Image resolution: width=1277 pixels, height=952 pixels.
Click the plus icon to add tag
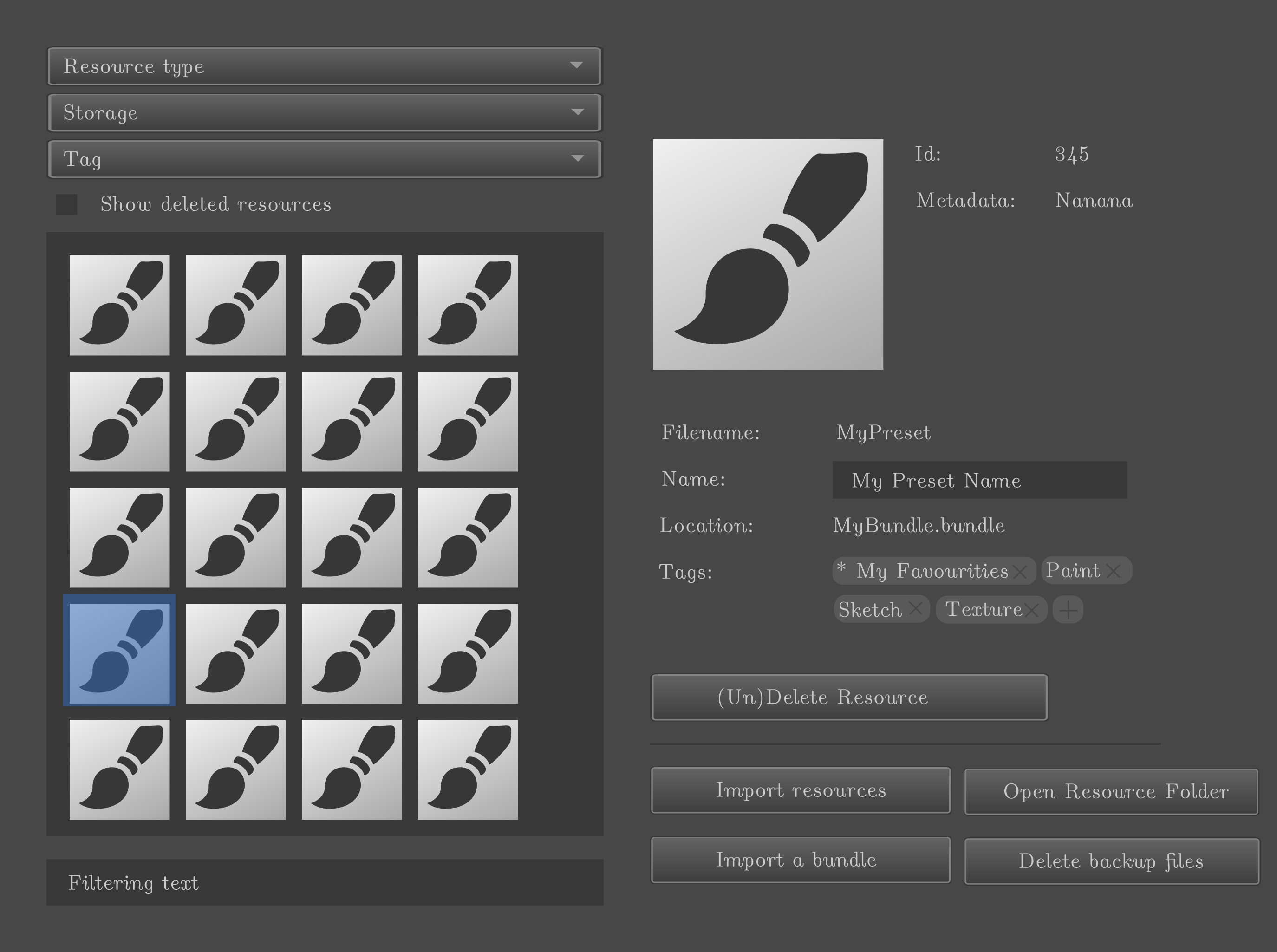(x=1068, y=610)
